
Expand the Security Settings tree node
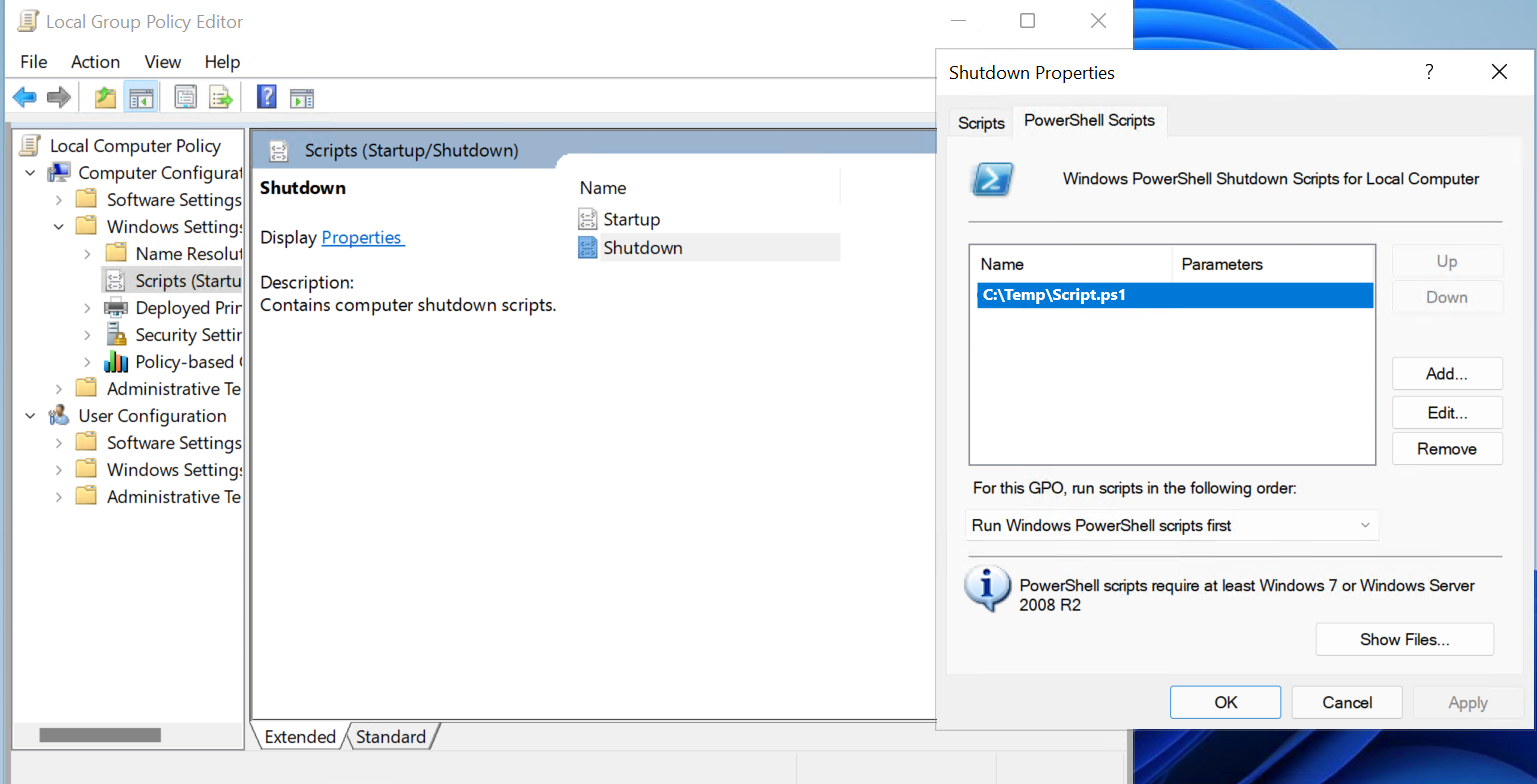88,335
